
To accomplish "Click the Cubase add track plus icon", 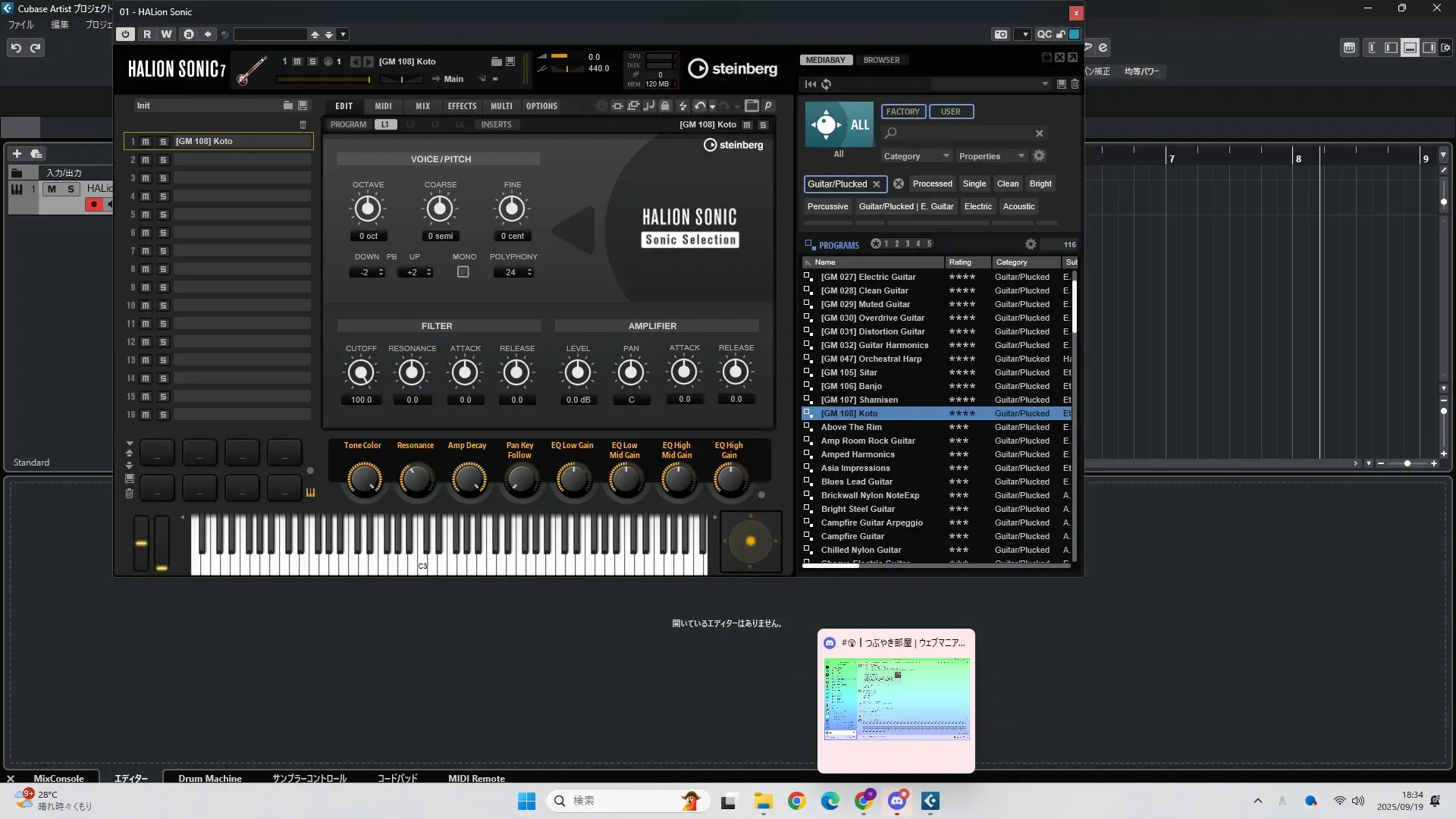I will 17,153.
